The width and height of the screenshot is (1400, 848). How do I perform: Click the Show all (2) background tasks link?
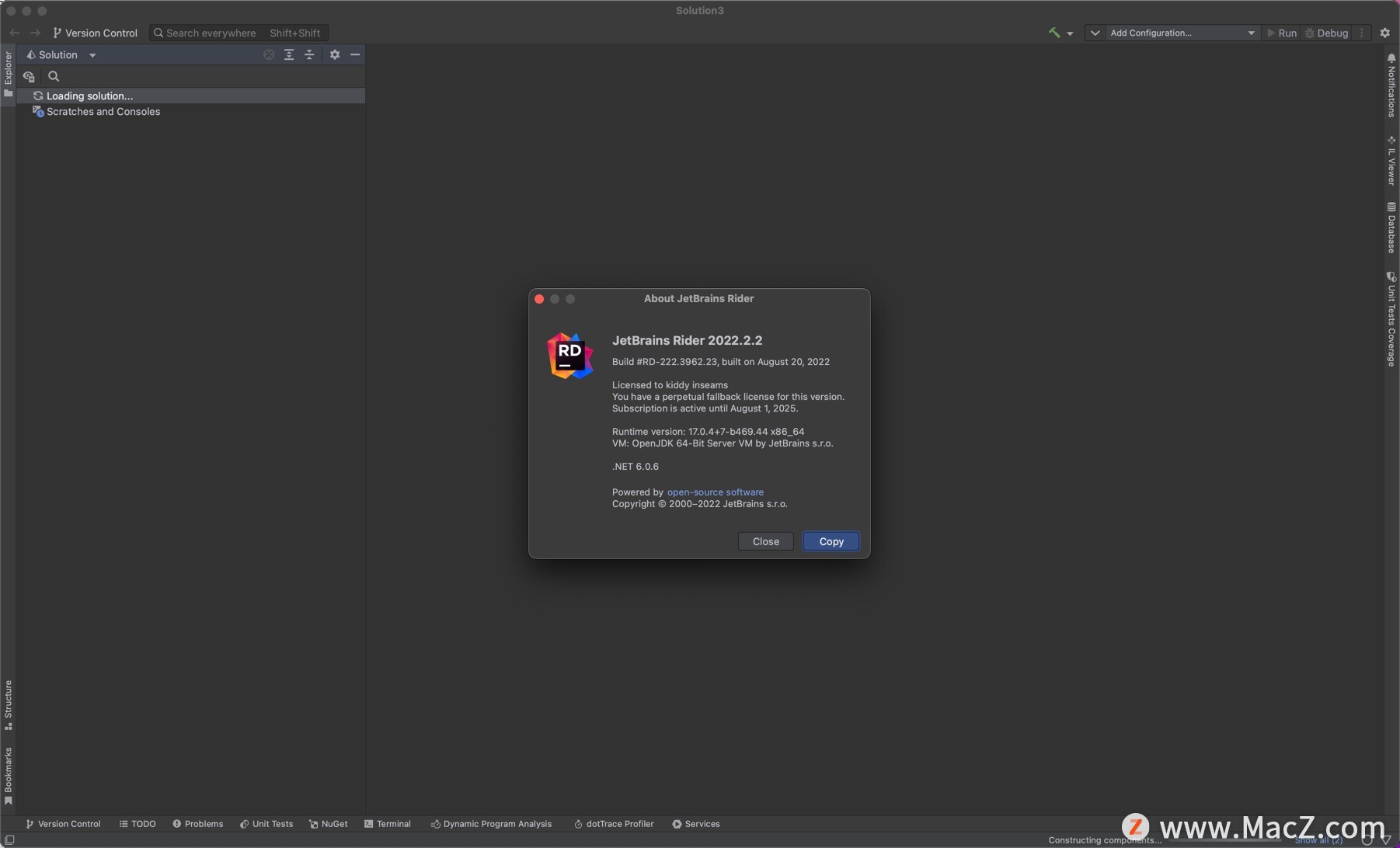[x=1318, y=840]
